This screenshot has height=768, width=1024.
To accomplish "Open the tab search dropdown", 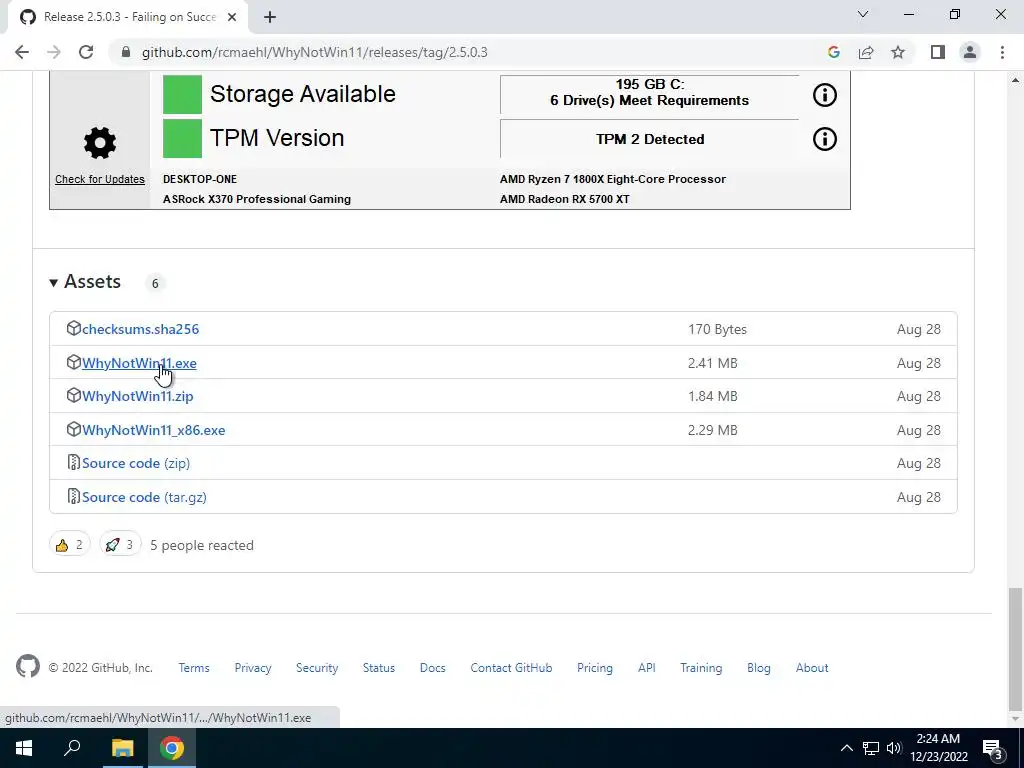I will click(863, 14).
